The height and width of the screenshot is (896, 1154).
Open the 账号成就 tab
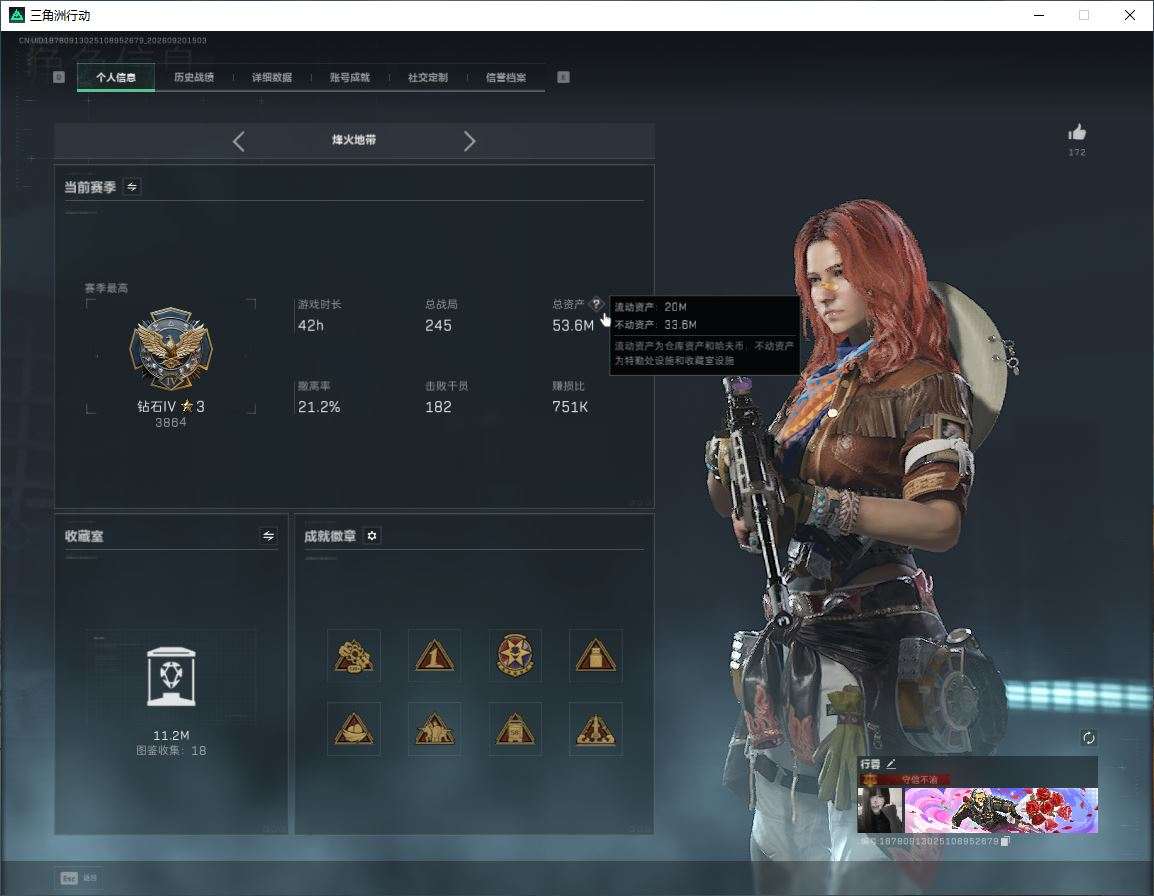coord(350,77)
